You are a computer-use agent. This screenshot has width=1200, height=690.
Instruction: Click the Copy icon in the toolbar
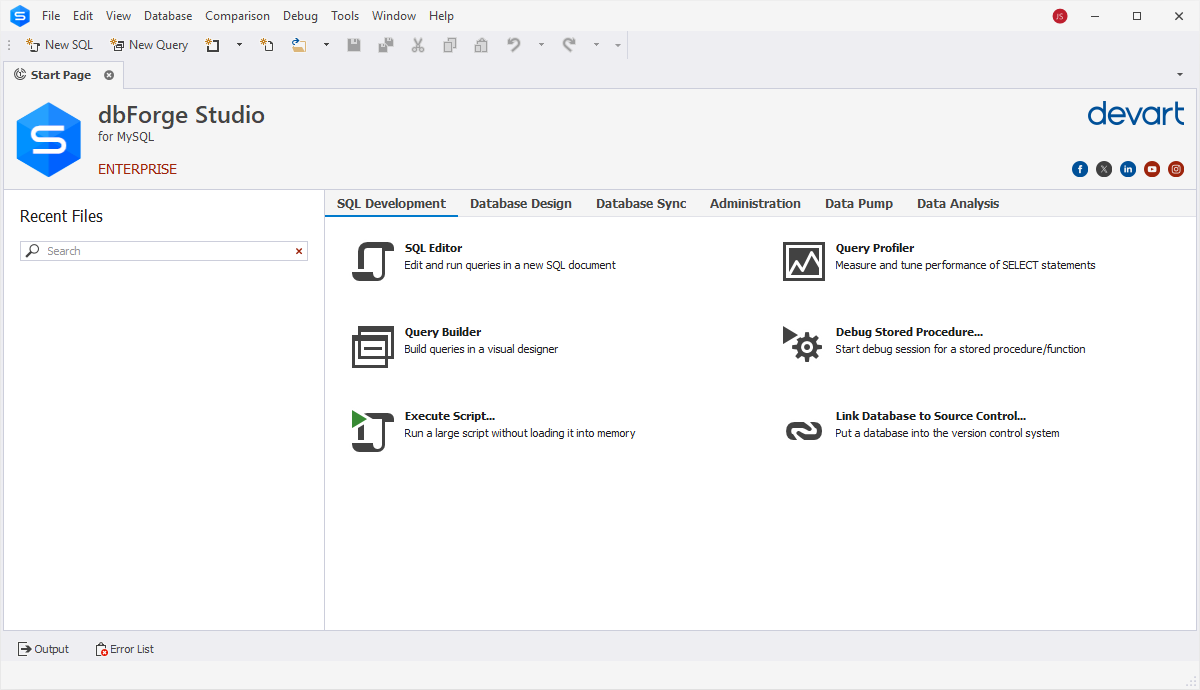point(450,45)
